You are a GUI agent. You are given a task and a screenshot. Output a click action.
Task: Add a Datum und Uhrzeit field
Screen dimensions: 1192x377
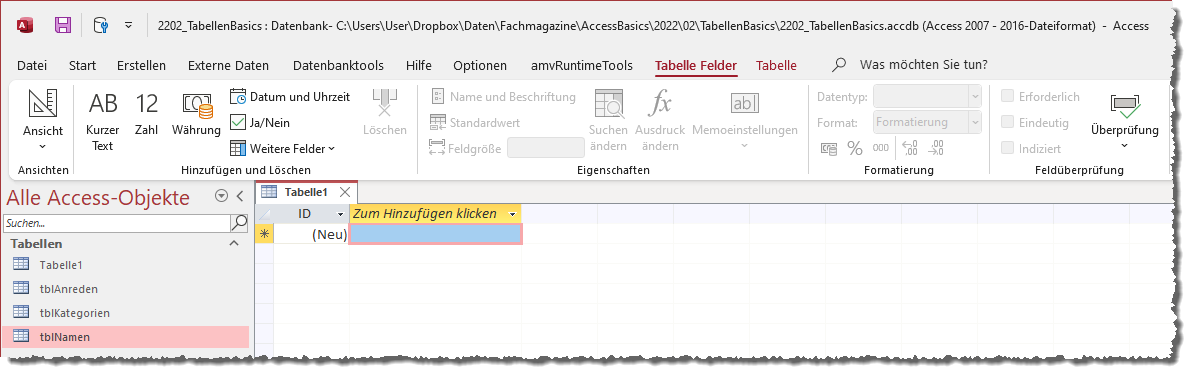(290, 97)
